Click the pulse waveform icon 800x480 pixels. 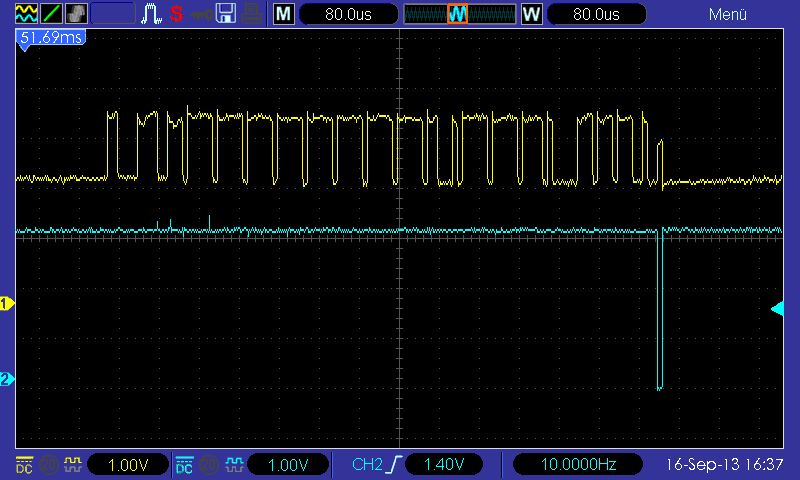152,14
